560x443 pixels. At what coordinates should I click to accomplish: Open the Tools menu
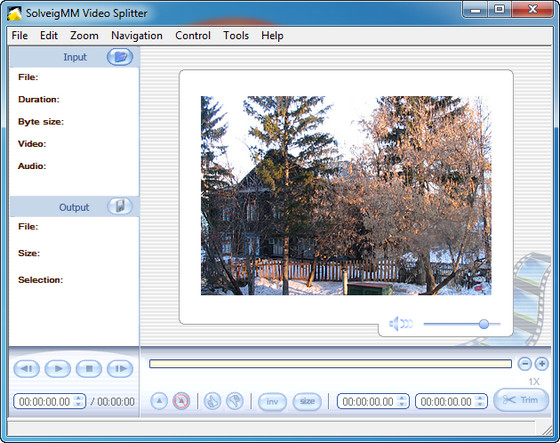click(x=236, y=35)
